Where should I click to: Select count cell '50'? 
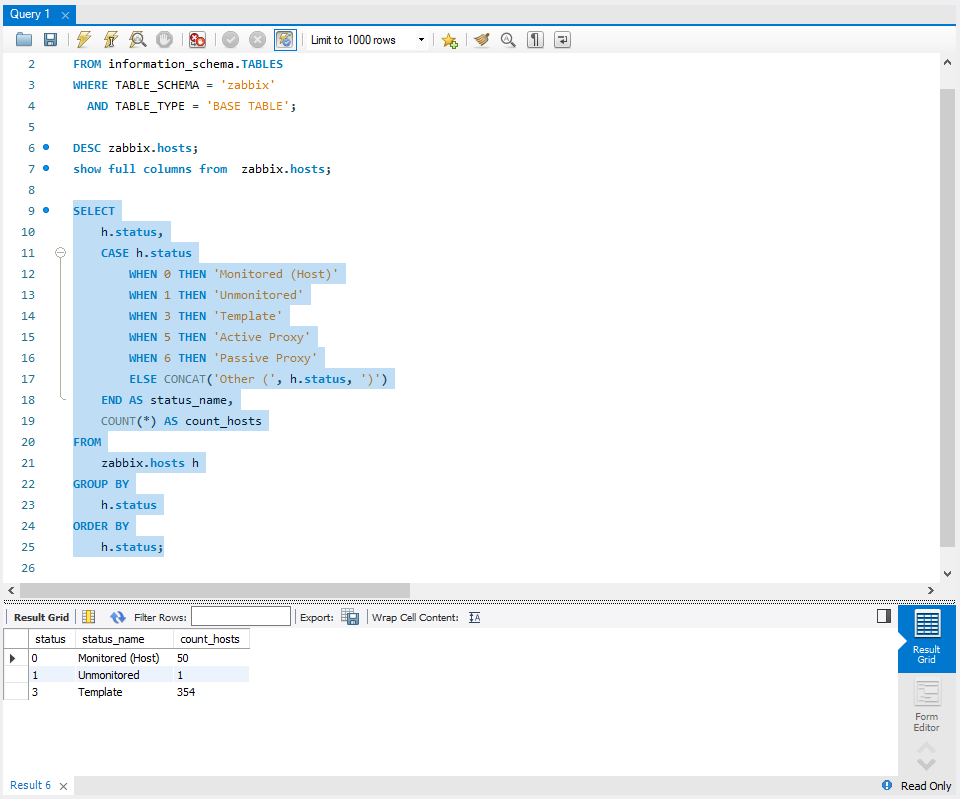click(211, 658)
